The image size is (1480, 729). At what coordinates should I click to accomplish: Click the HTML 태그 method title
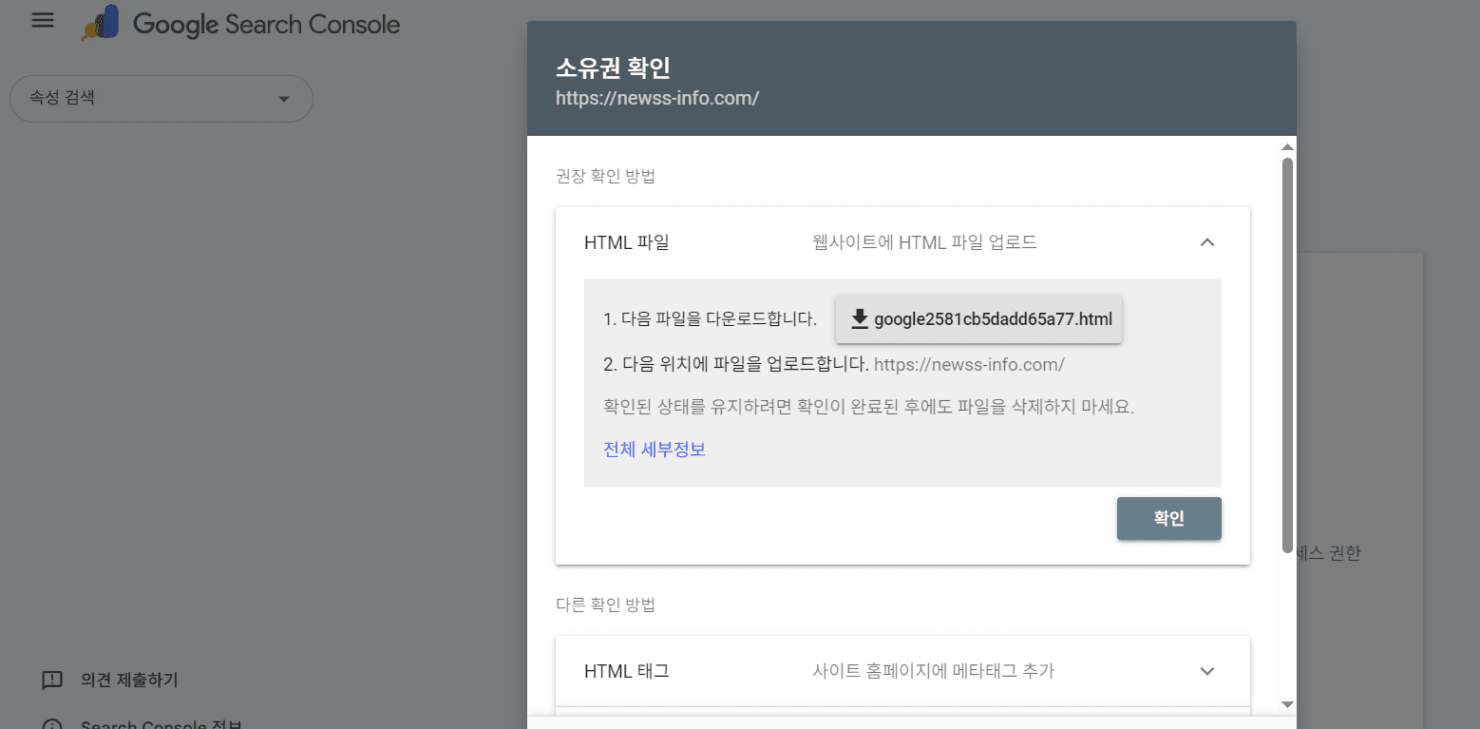[x=626, y=671]
